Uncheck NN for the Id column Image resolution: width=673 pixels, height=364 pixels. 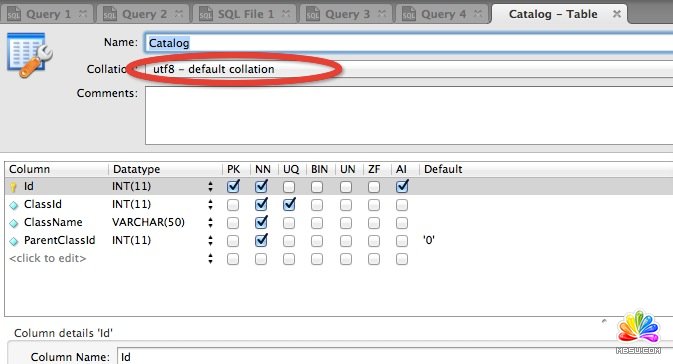point(261,186)
